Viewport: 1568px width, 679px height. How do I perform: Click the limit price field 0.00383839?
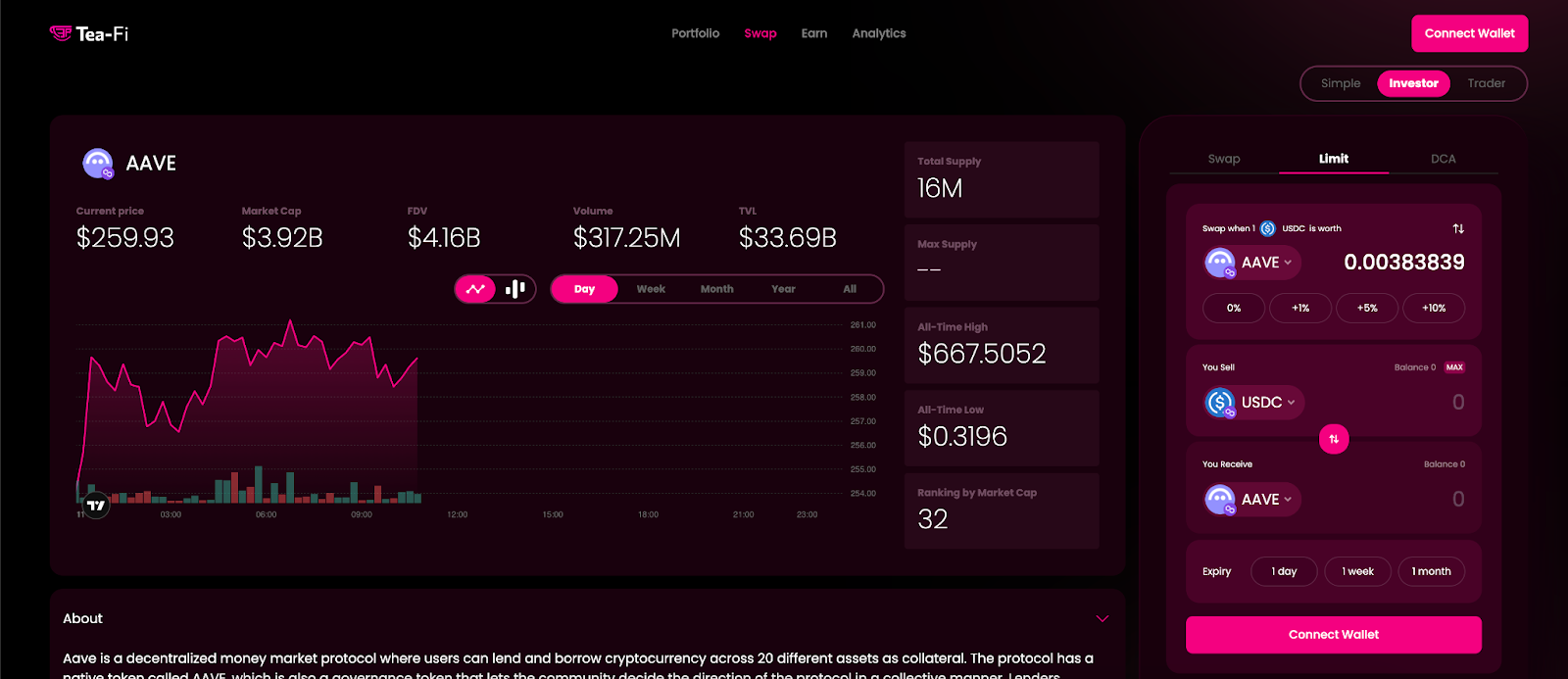click(1404, 263)
